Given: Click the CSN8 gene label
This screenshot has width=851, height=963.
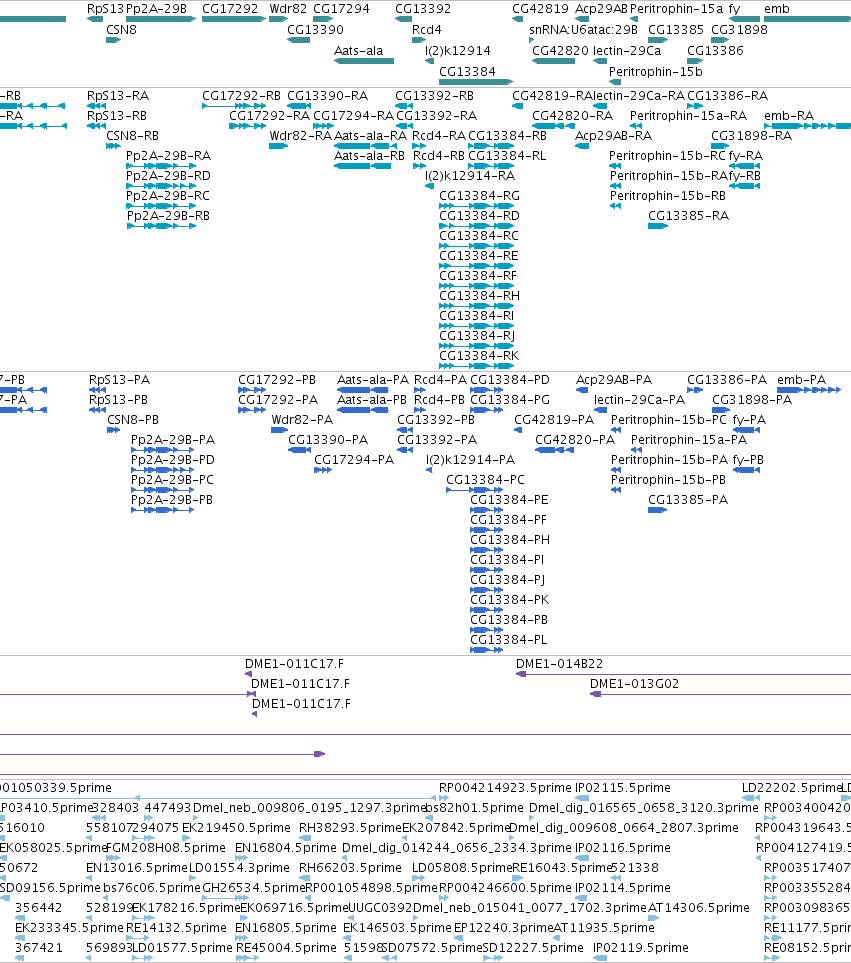Looking at the screenshot, I should 122,29.
